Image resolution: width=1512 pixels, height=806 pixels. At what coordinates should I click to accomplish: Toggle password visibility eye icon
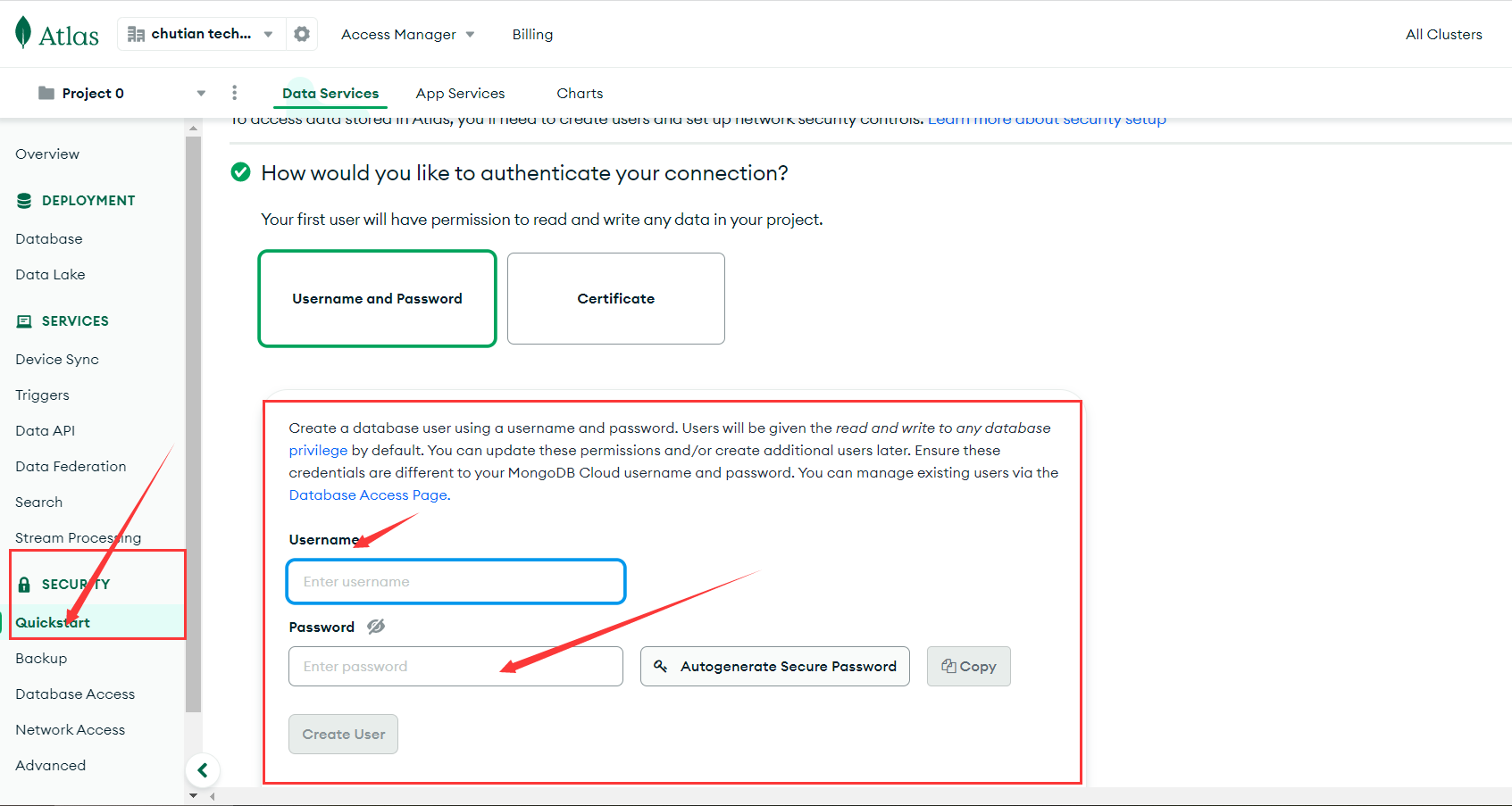[x=376, y=627]
